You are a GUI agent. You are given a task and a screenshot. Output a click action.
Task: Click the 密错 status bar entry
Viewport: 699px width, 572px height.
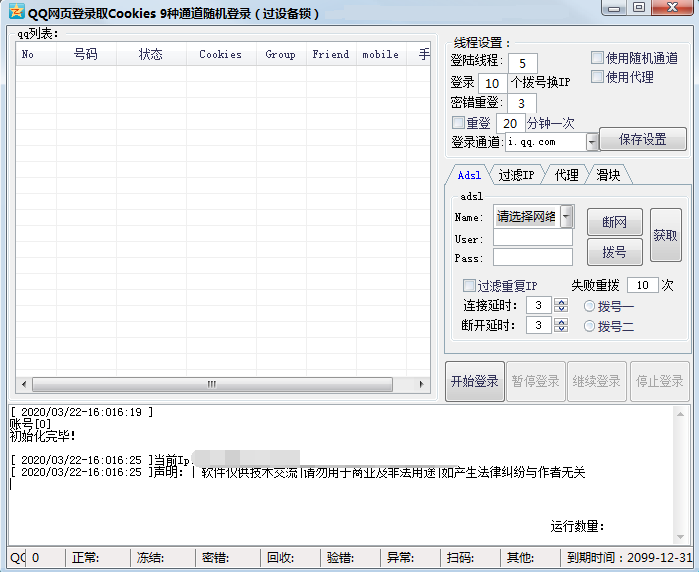click(x=215, y=558)
